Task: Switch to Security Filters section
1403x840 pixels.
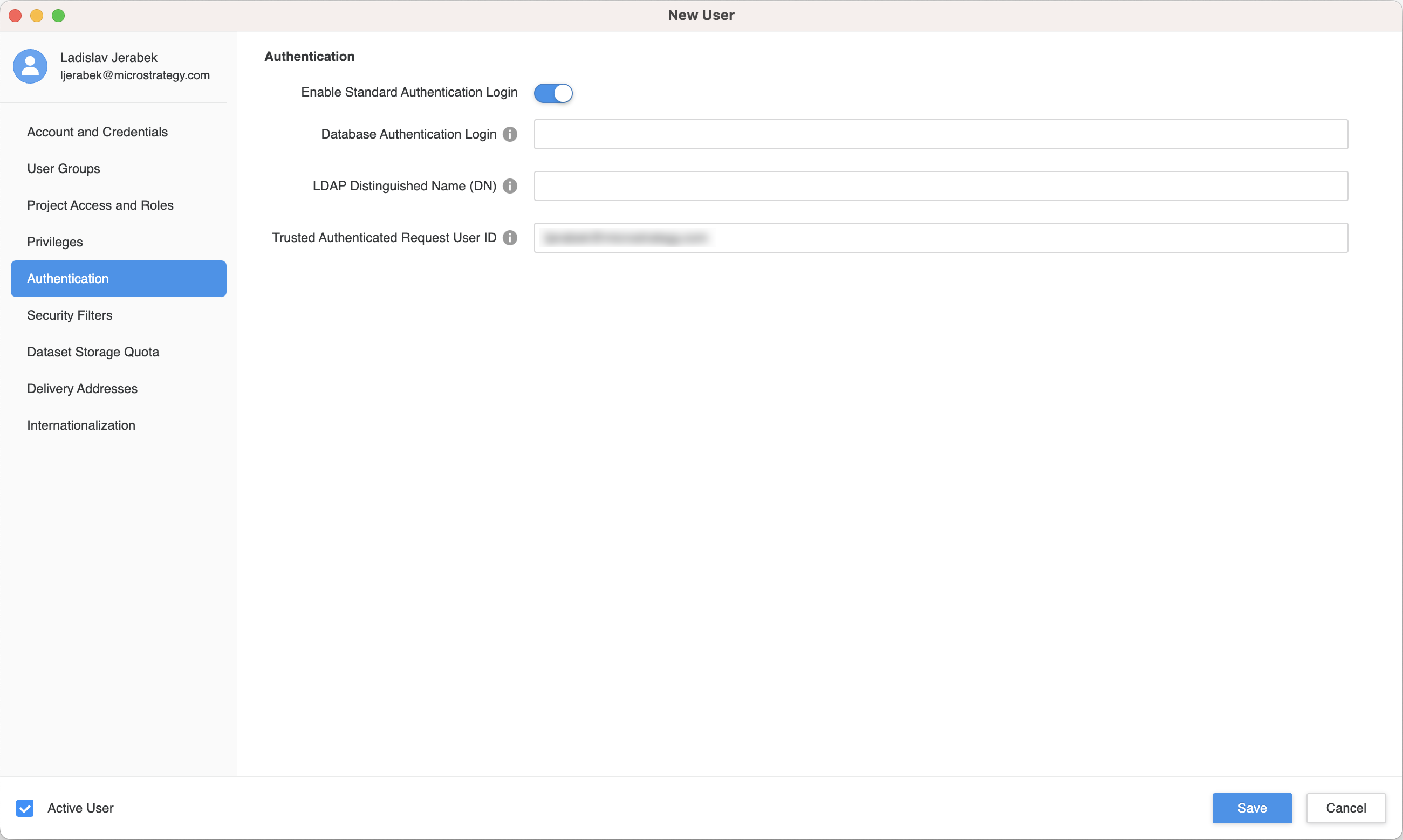Action: coord(70,315)
